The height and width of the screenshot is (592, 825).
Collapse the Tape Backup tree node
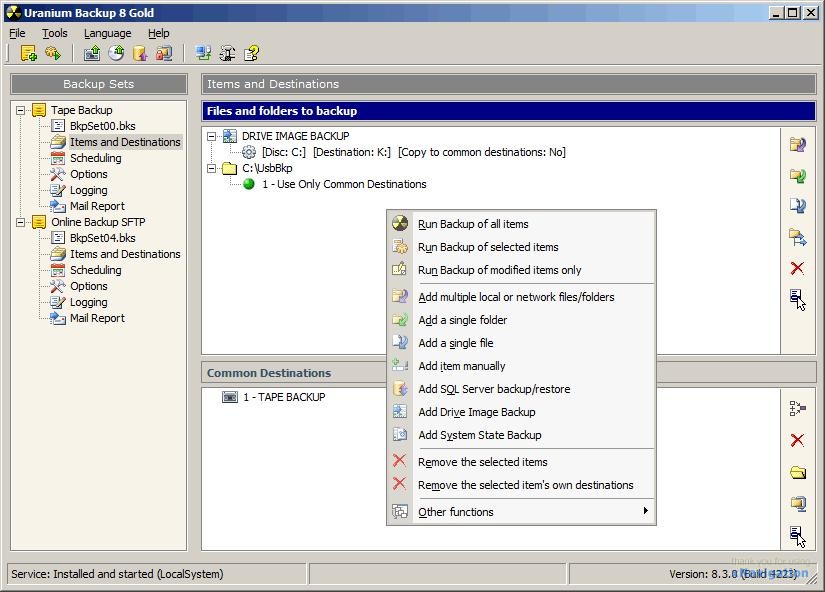20,110
